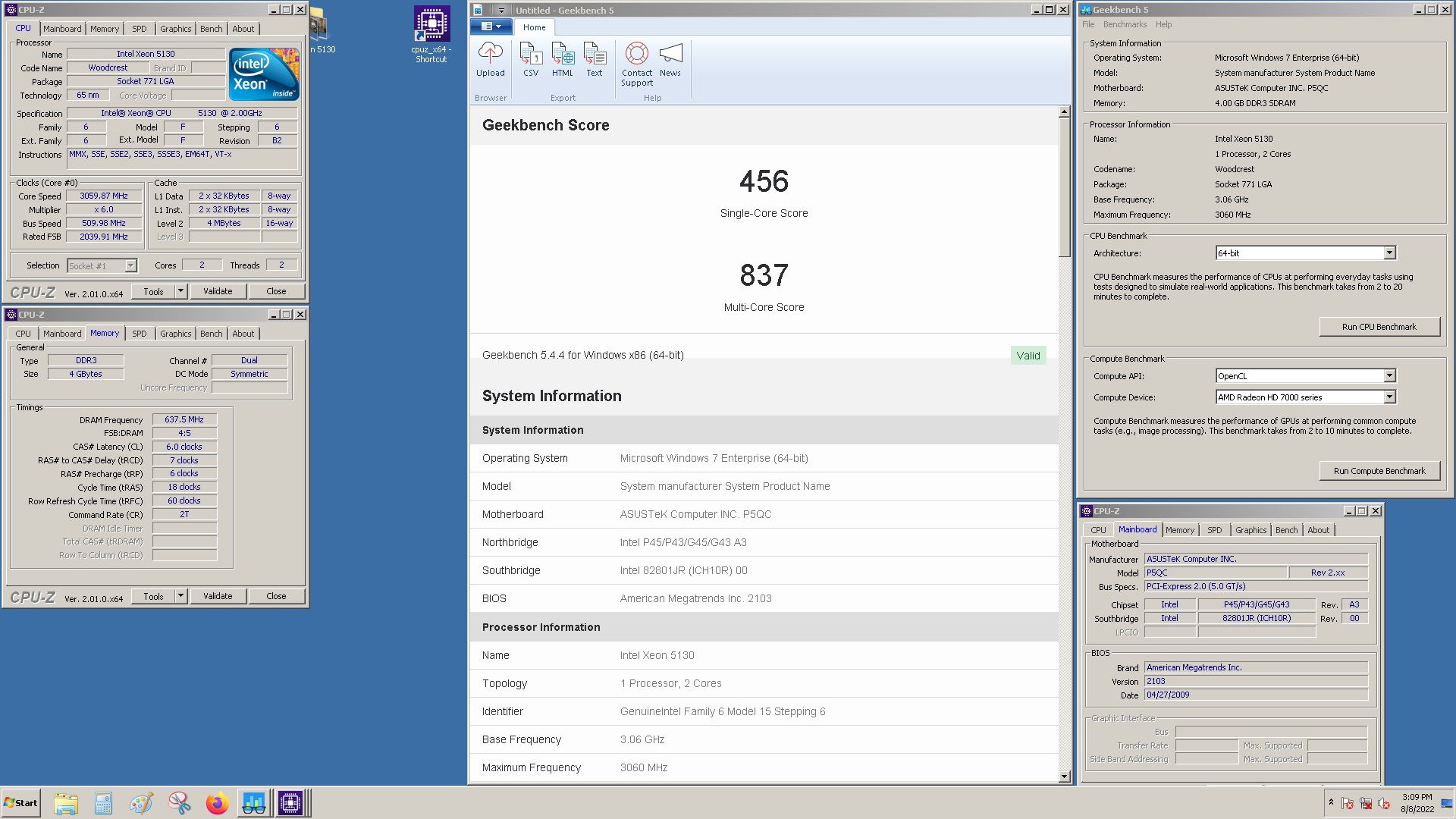This screenshot has height=819, width=1456.
Task: Select the Home ribbon tab
Action: click(534, 27)
